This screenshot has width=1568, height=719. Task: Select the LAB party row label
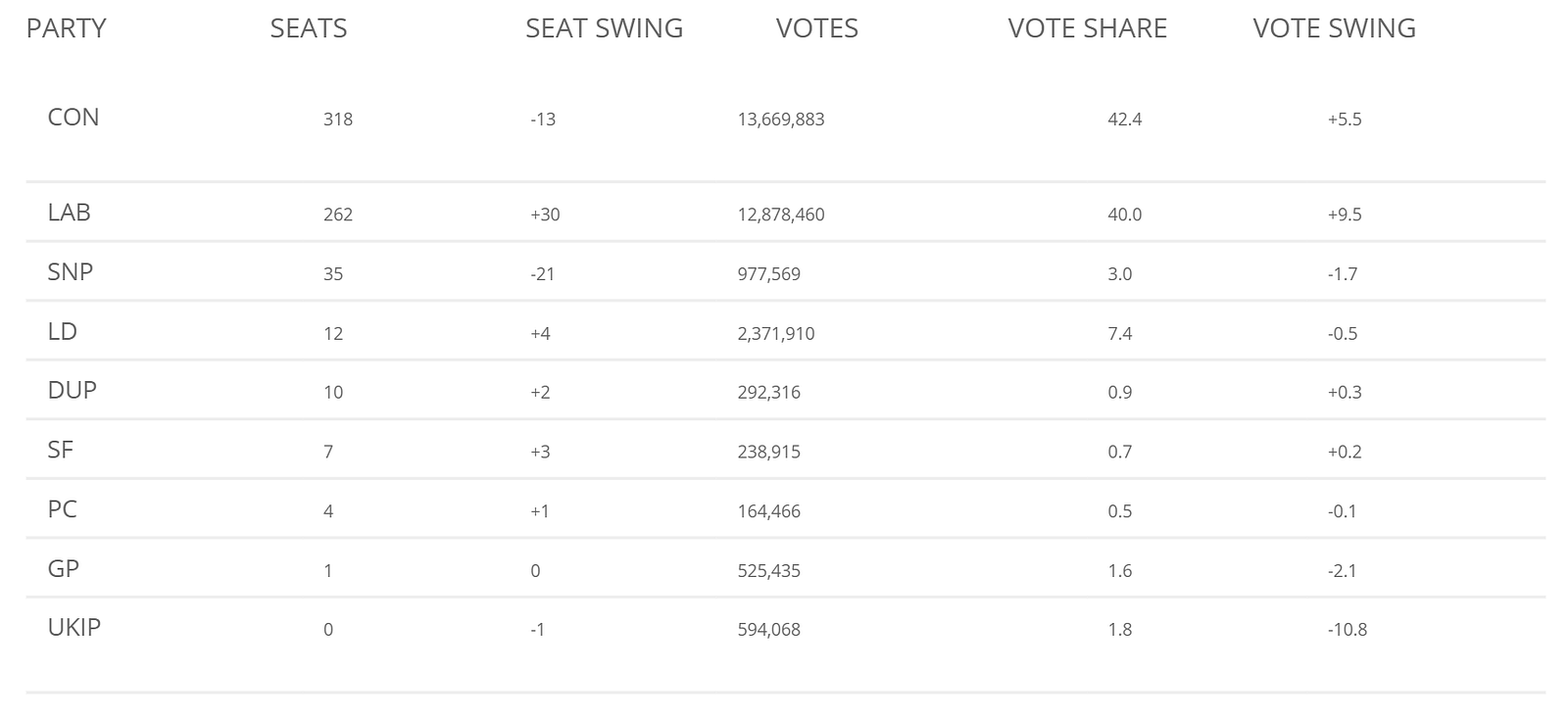click(69, 213)
